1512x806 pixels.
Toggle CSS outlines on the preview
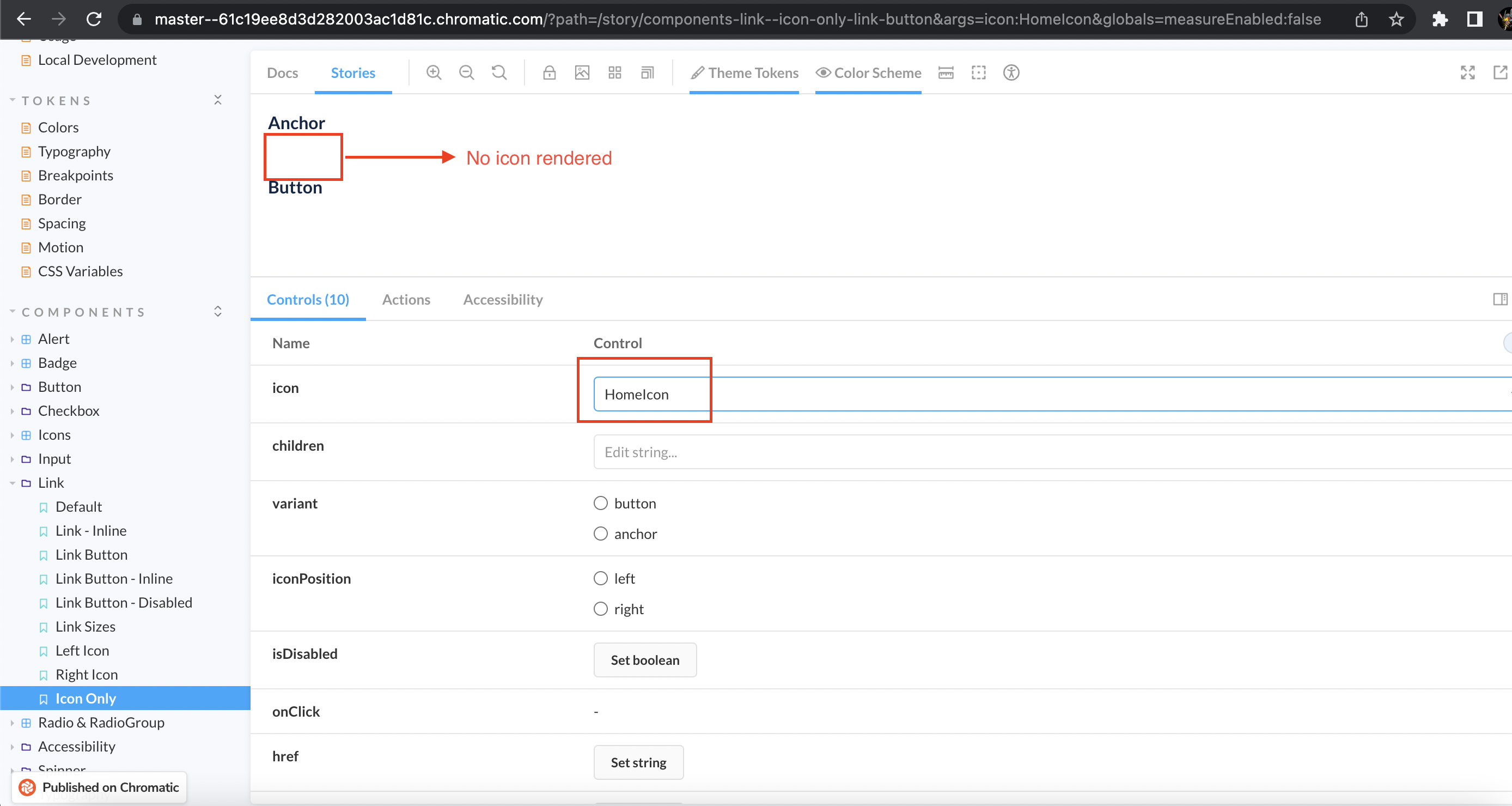click(x=978, y=72)
